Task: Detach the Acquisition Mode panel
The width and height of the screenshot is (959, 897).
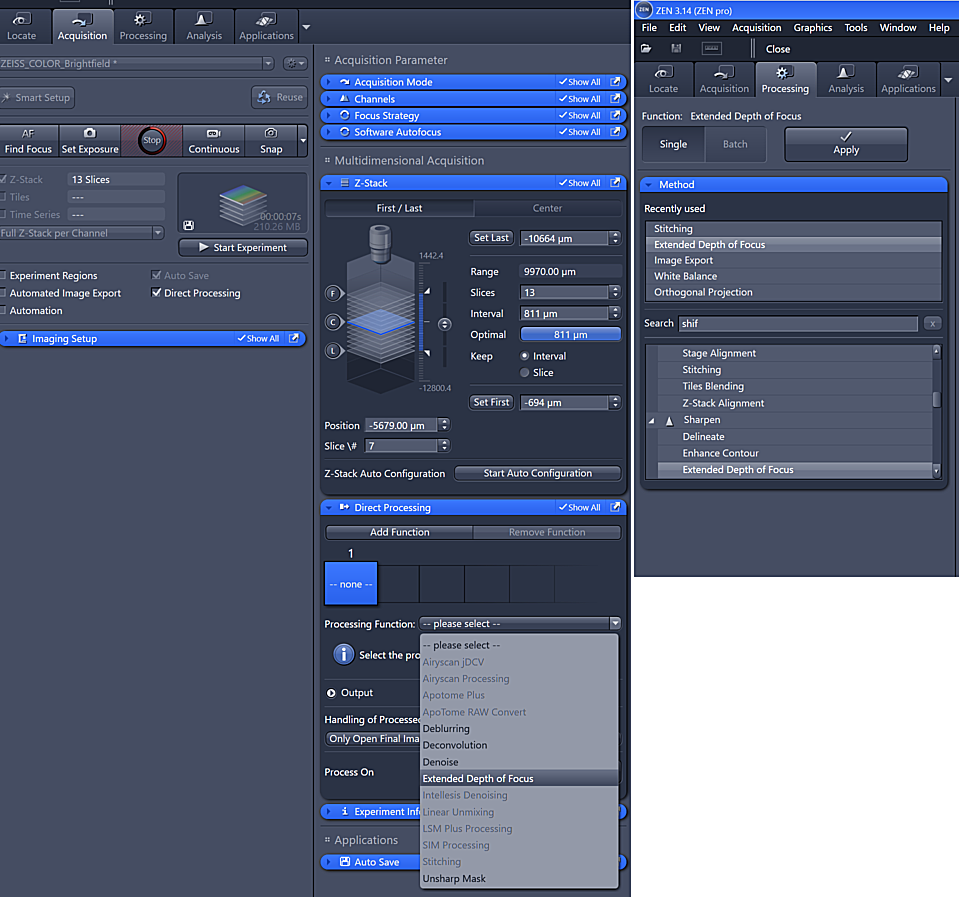Action: point(615,81)
